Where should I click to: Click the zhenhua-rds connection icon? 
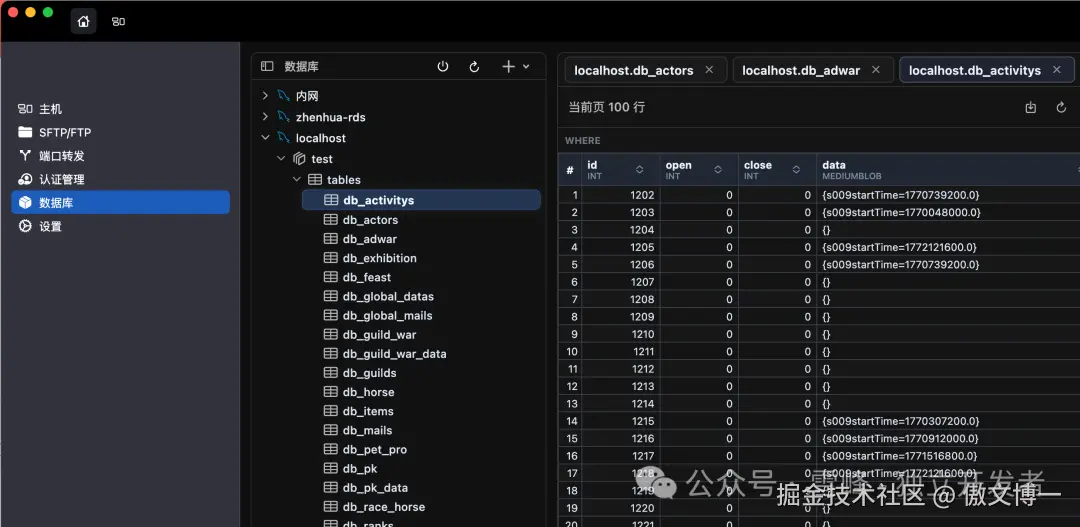283,117
